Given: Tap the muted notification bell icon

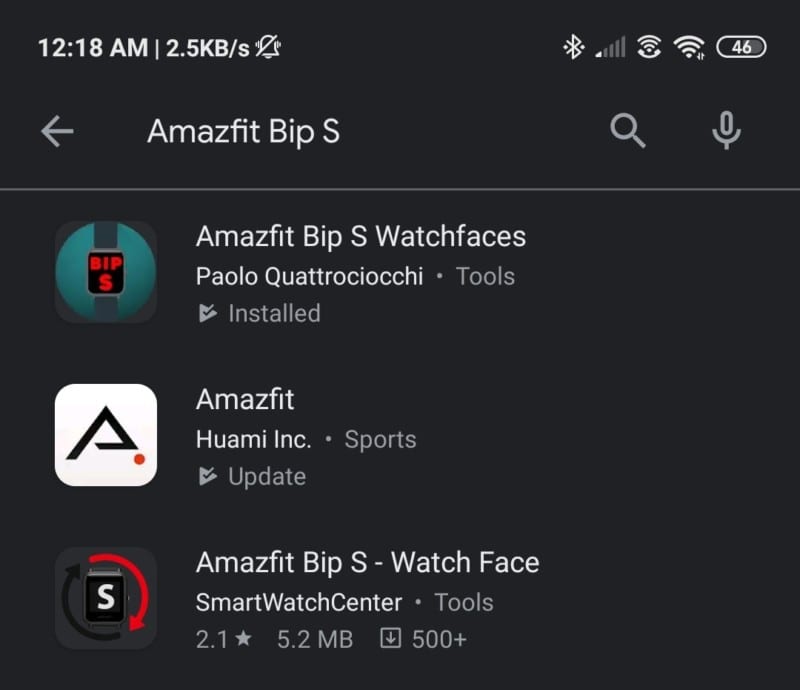Looking at the screenshot, I should coord(268,47).
